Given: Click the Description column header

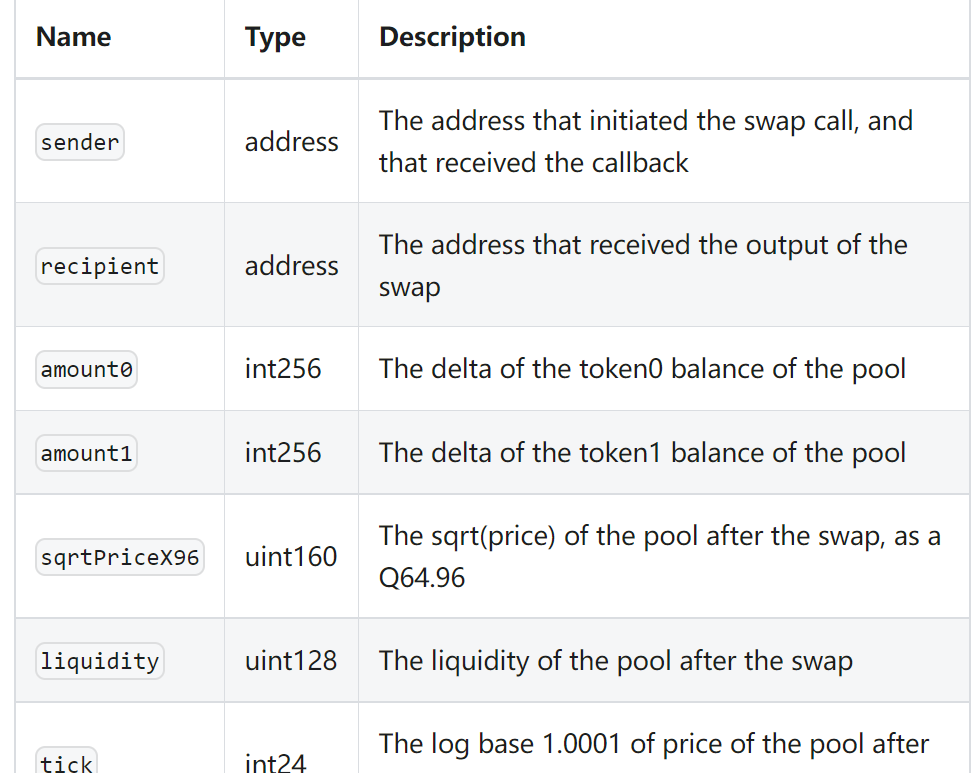Looking at the screenshot, I should point(452,37).
